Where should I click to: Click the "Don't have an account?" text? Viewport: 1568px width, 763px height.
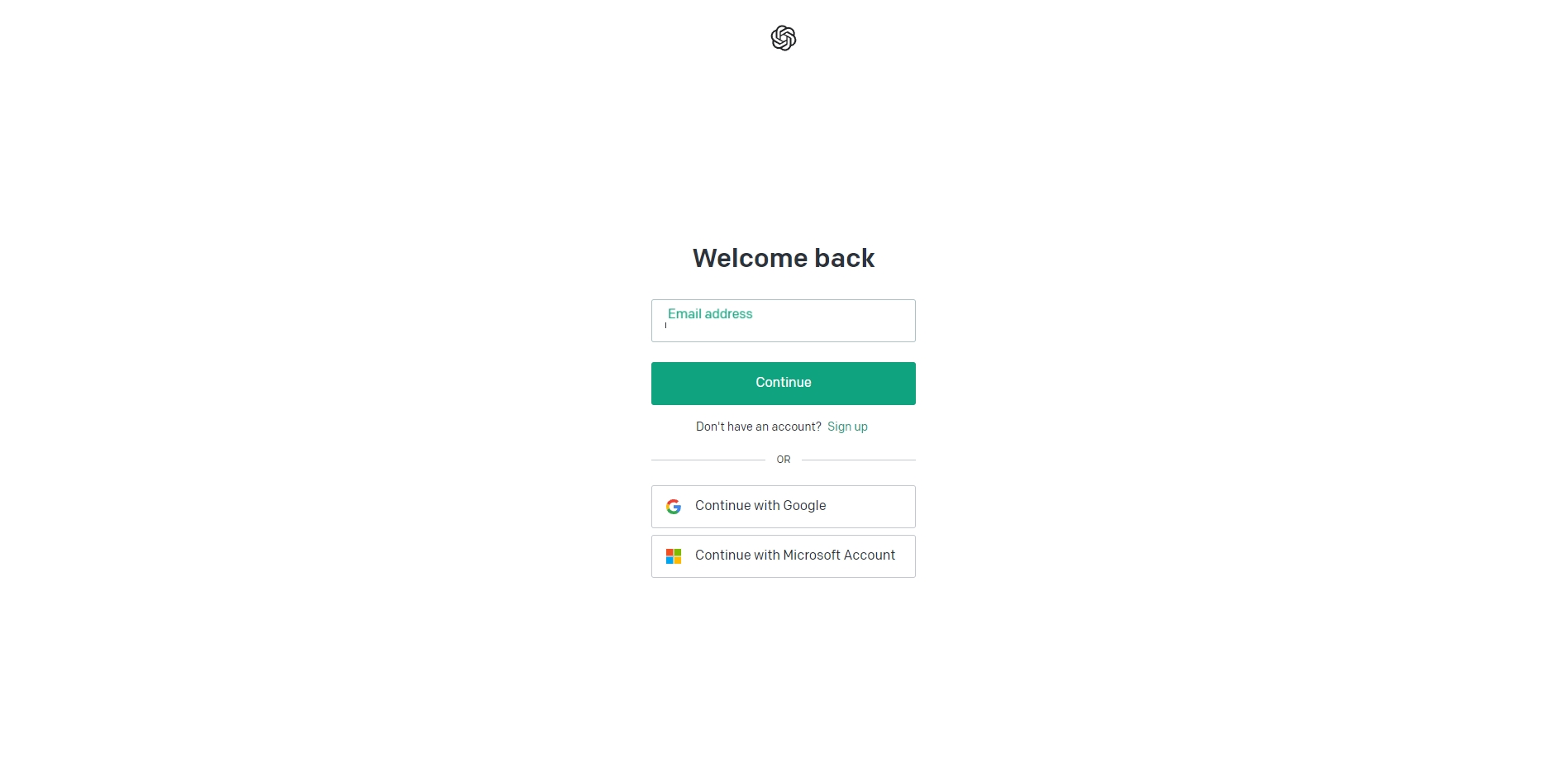coord(758,427)
